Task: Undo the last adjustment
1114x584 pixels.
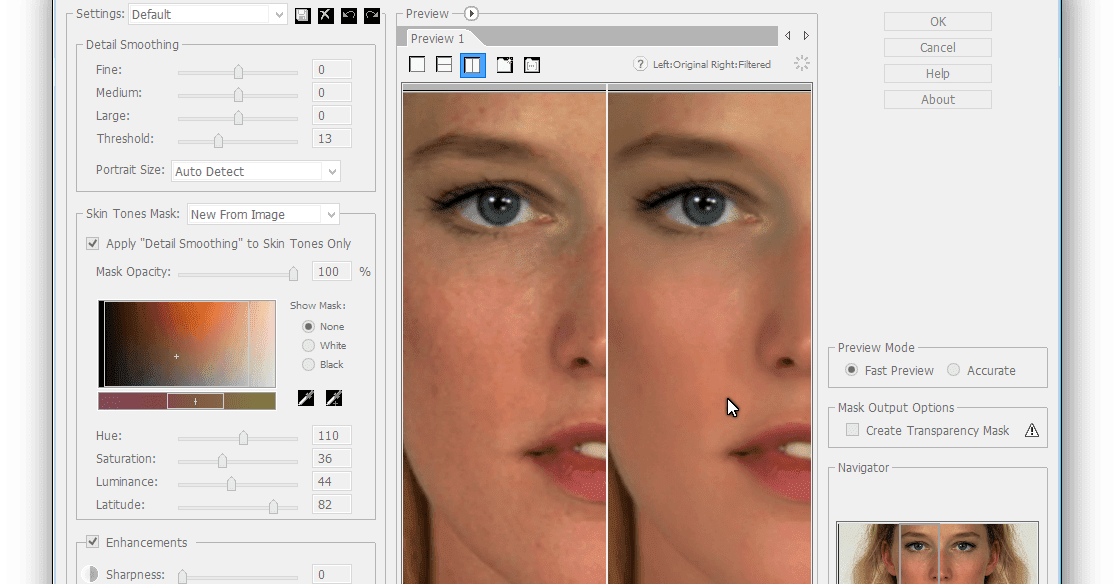Action: (x=348, y=14)
